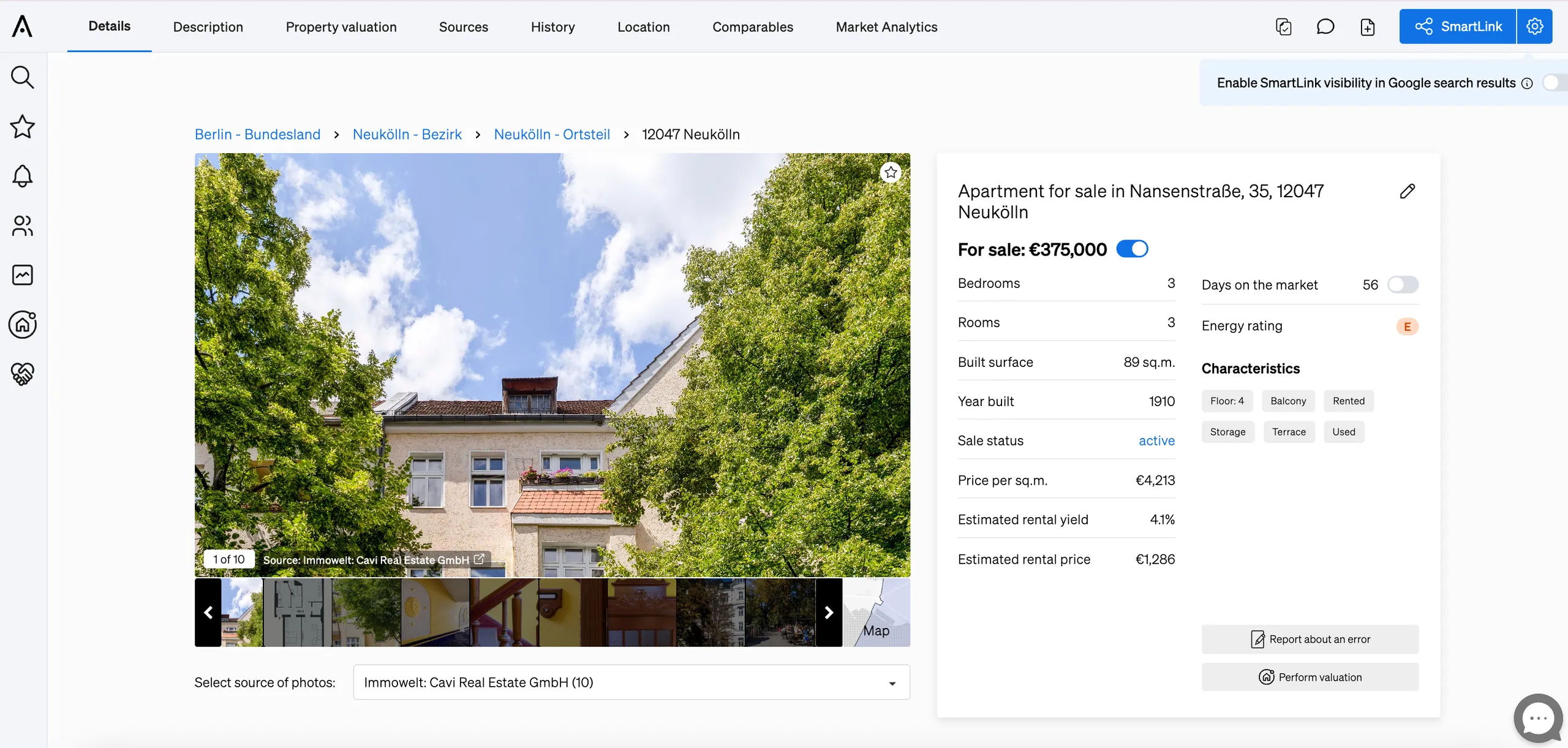Viewport: 1568px width, 748px height.
Task: Favorite the photo using the star icon
Action: coord(891,172)
